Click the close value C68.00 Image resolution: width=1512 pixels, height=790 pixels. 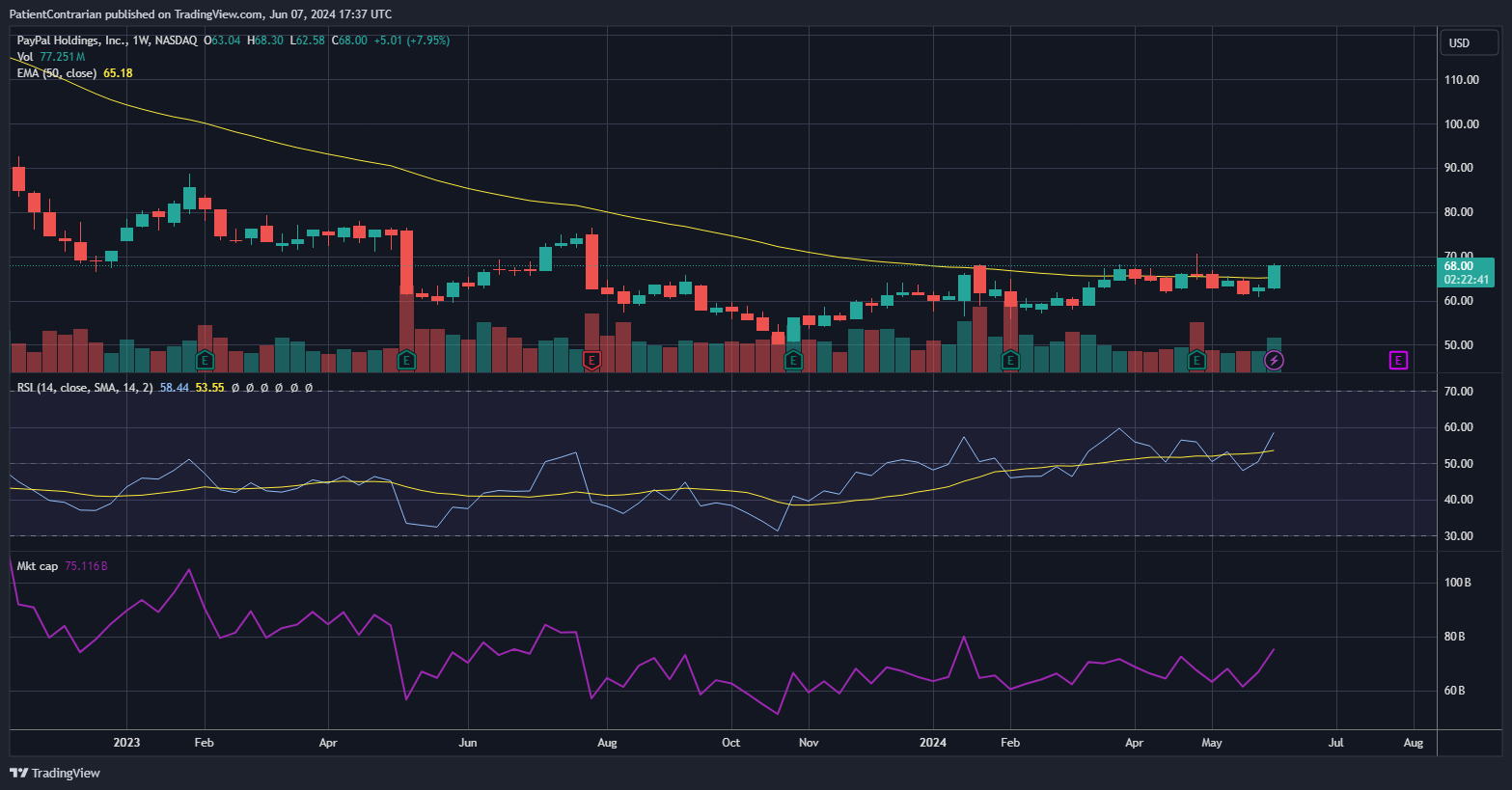click(x=349, y=41)
